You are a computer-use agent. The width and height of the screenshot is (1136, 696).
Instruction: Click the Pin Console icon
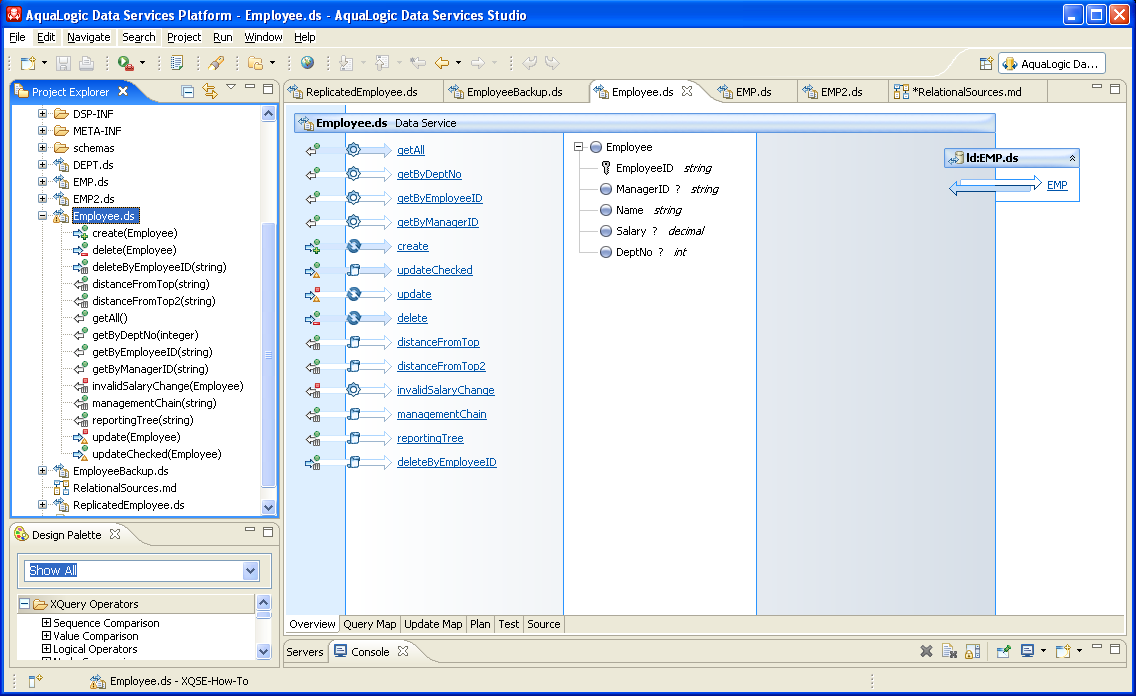tap(1003, 651)
